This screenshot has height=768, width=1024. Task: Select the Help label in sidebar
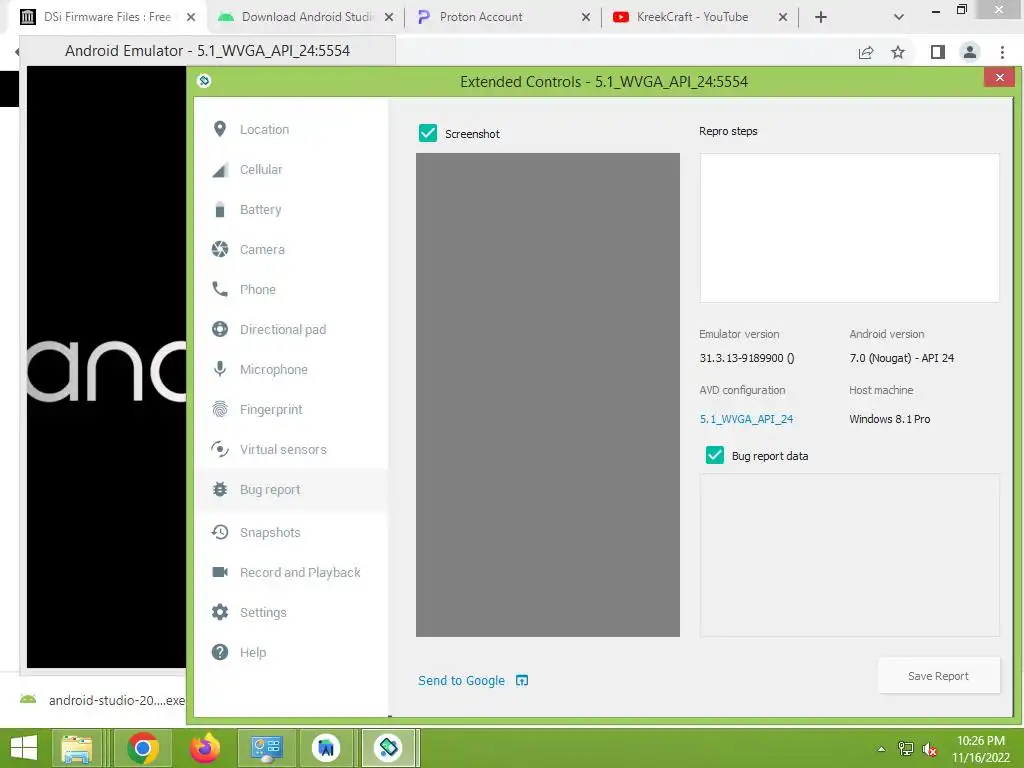coord(253,652)
